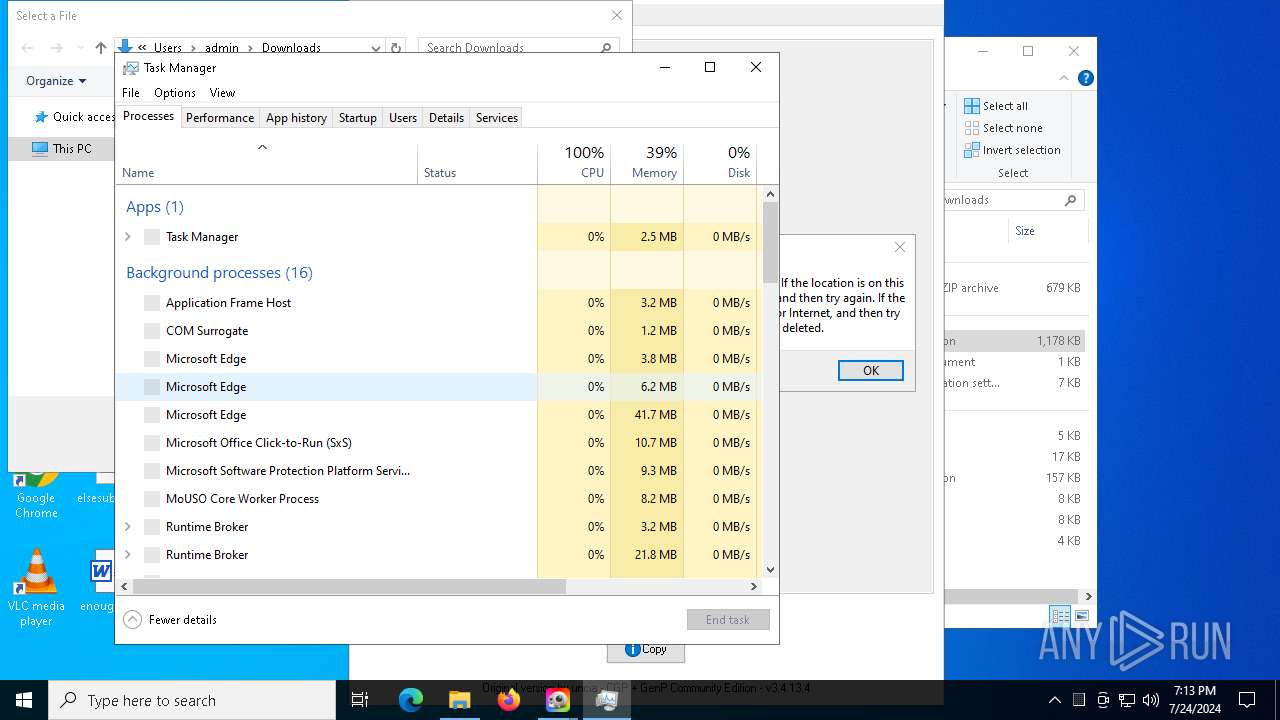Open File Explorer from taskbar
Viewport: 1280px width, 720px height.
tap(459, 700)
